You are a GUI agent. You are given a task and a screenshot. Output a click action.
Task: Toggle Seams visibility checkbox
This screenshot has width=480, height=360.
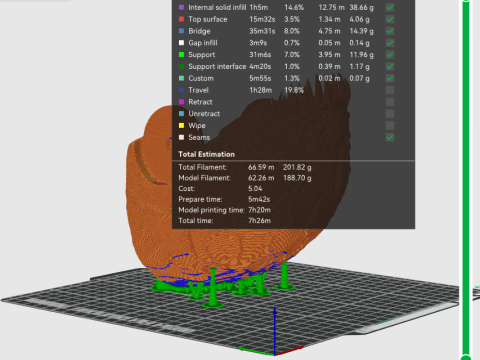390,137
